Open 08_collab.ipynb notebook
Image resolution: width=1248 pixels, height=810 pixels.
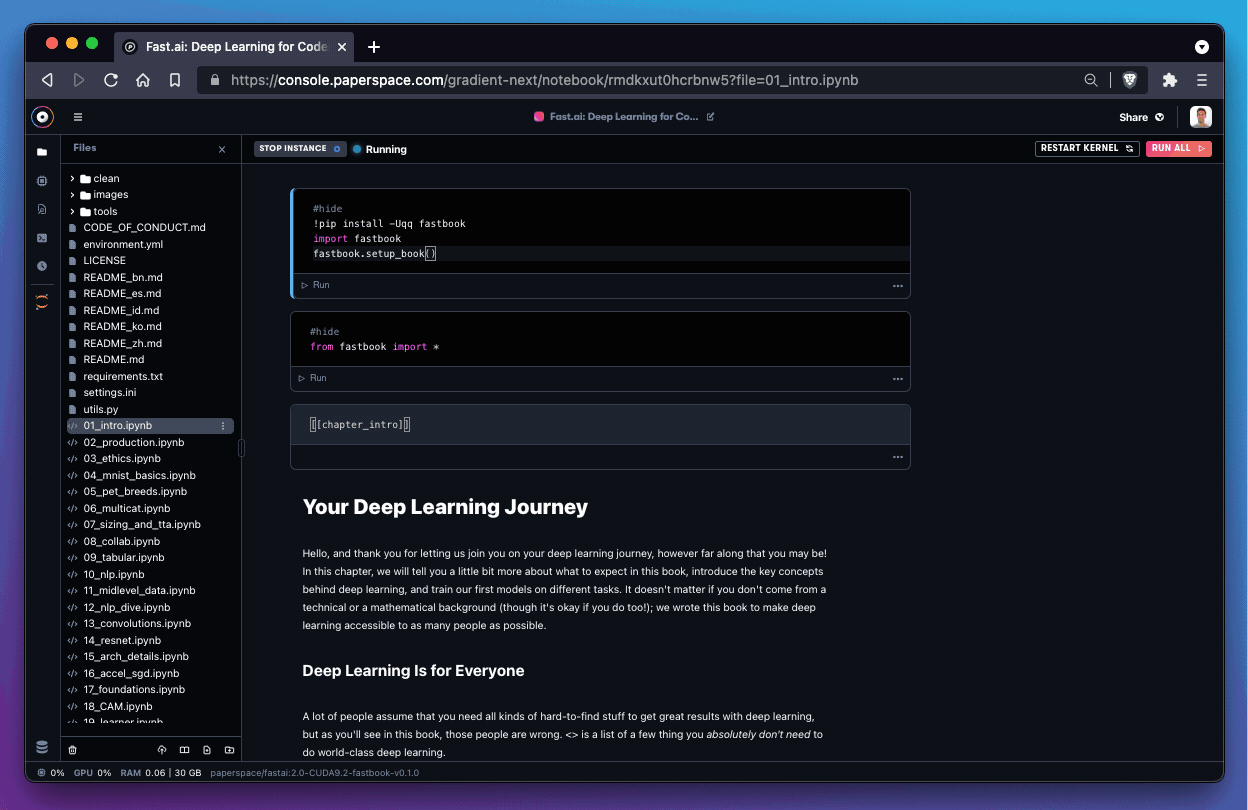coord(123,541)
